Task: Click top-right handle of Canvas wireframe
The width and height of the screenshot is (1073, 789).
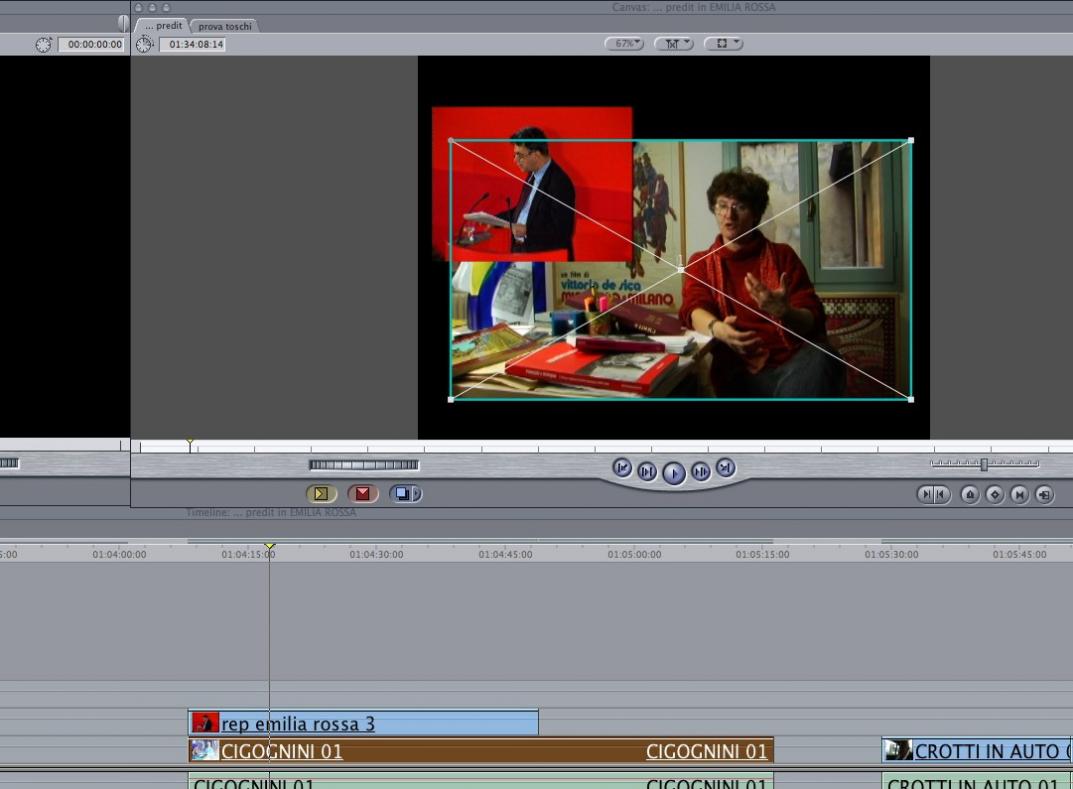Action: pyautogui.click(x=911, y=140)
